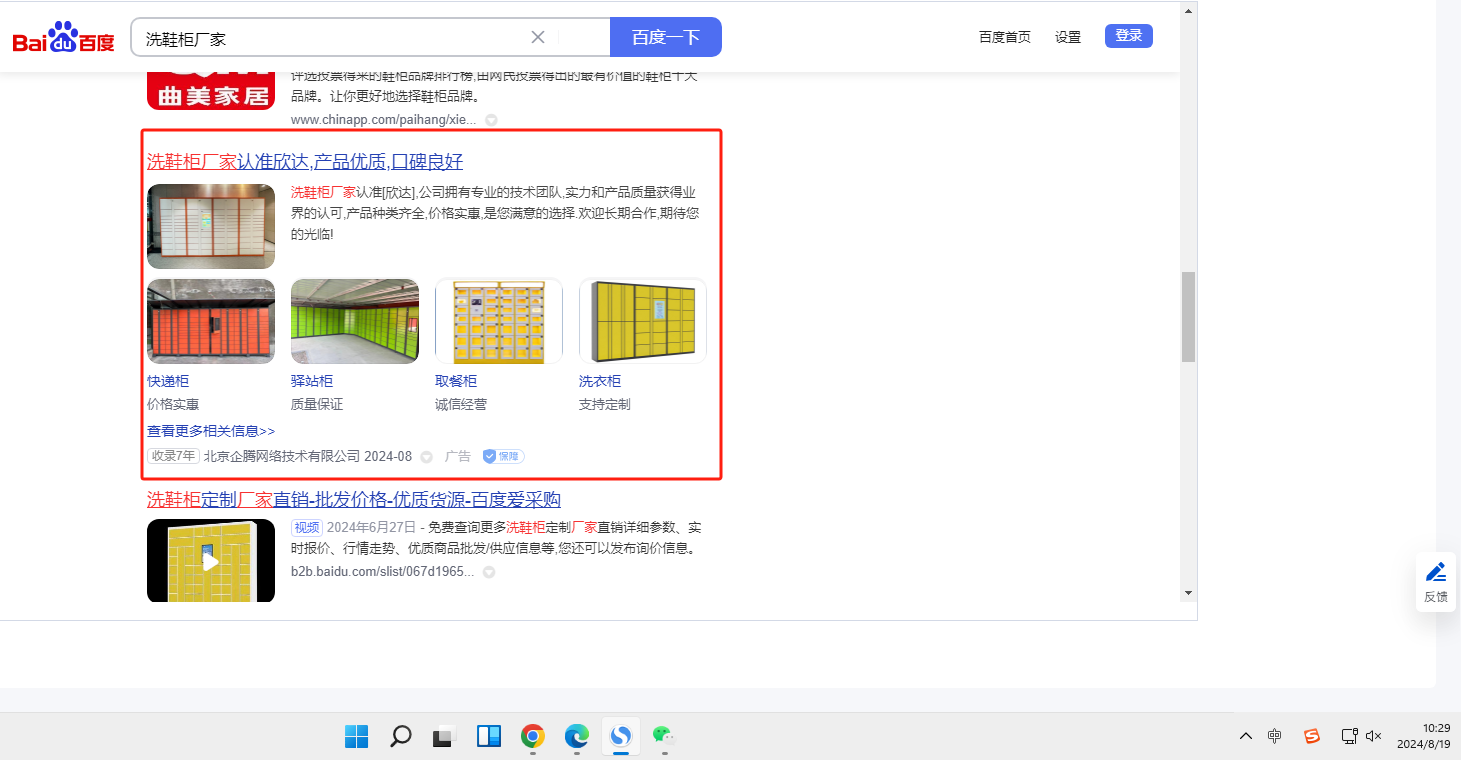The height and width of the screenshot is (760, 1461).
Task: Click the 登录 button
Action: pos(1129,36)
